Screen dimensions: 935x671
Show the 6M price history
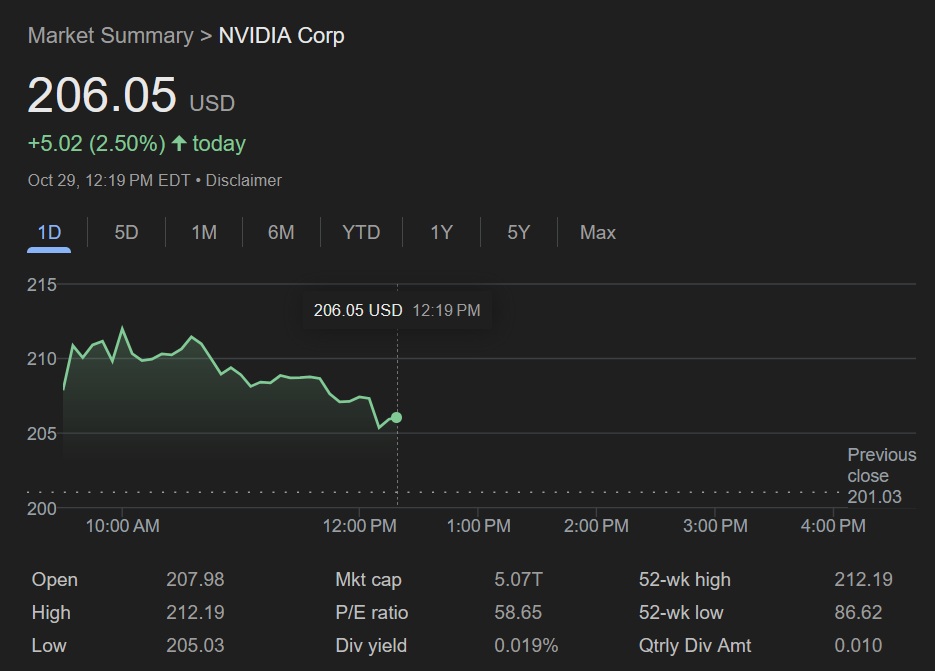(x=281, y=233)
